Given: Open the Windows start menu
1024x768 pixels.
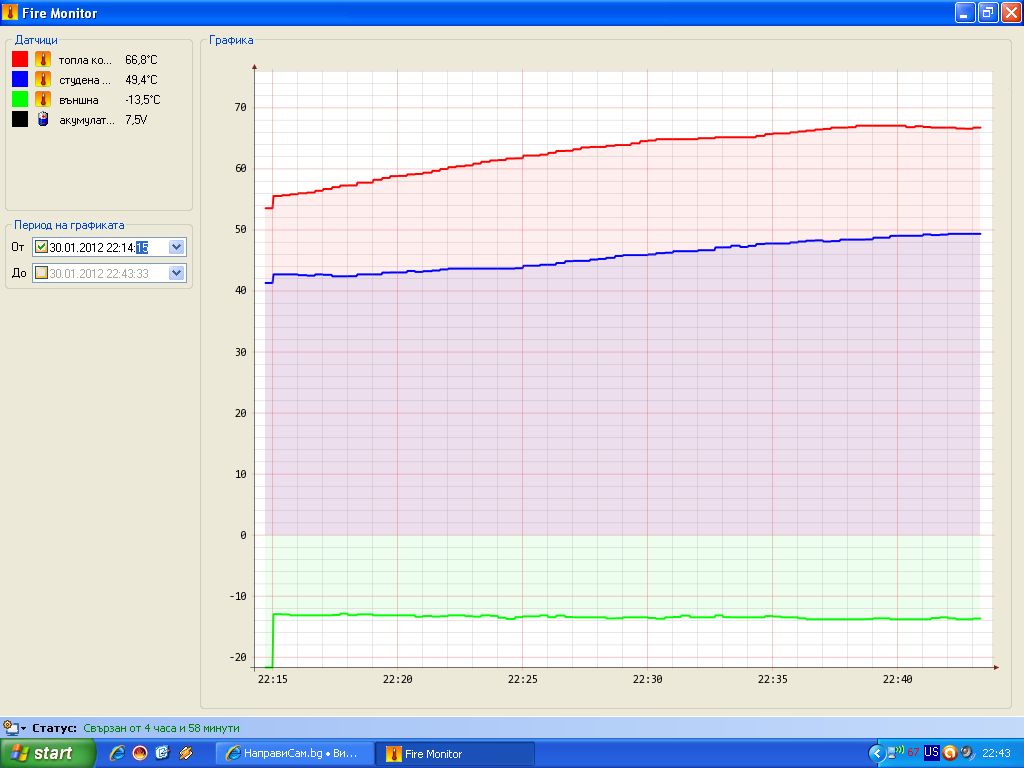Looking at the screenshot, I should (x=47, y=753).
